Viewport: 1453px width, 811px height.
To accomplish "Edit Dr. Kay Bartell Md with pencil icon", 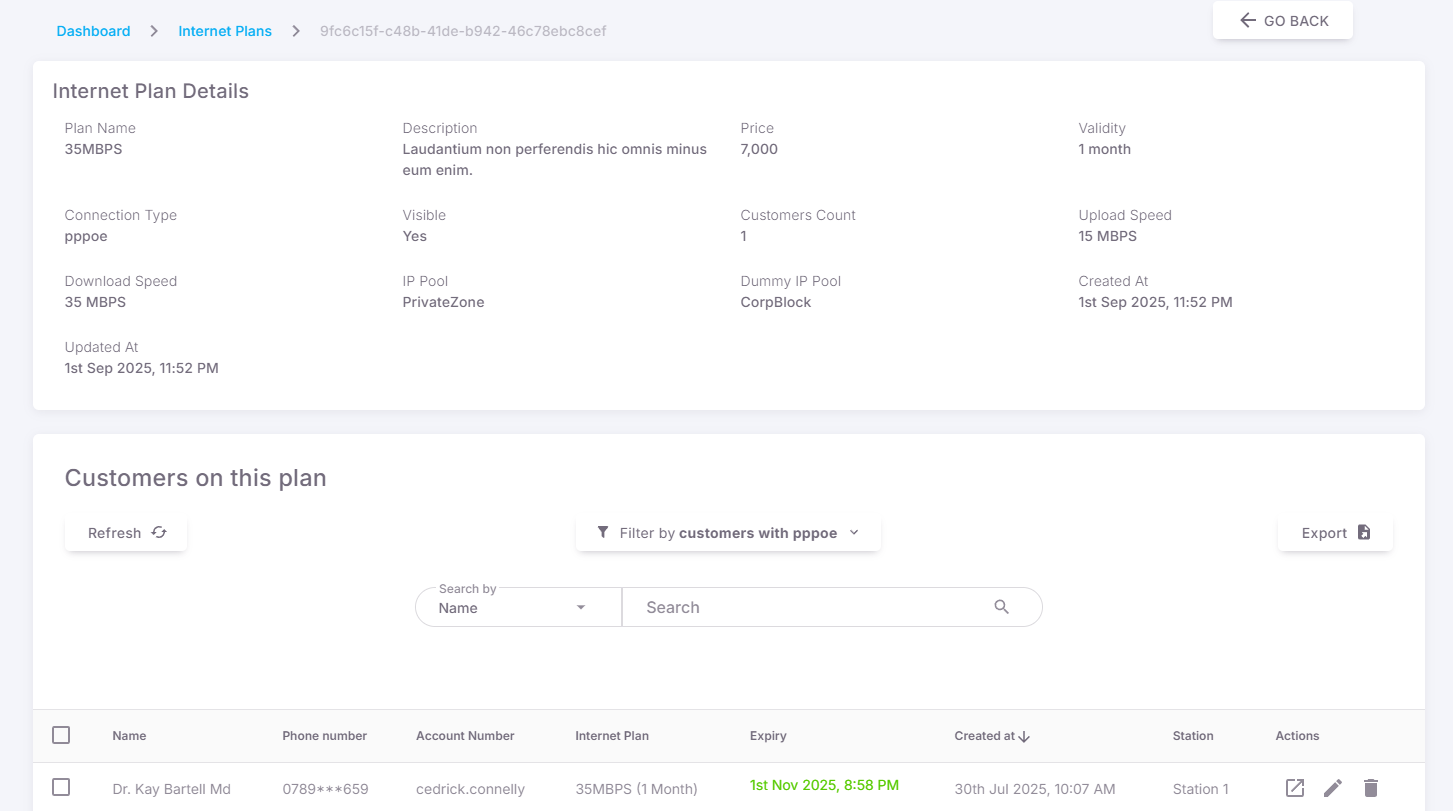I will [x=1332, y=788].
